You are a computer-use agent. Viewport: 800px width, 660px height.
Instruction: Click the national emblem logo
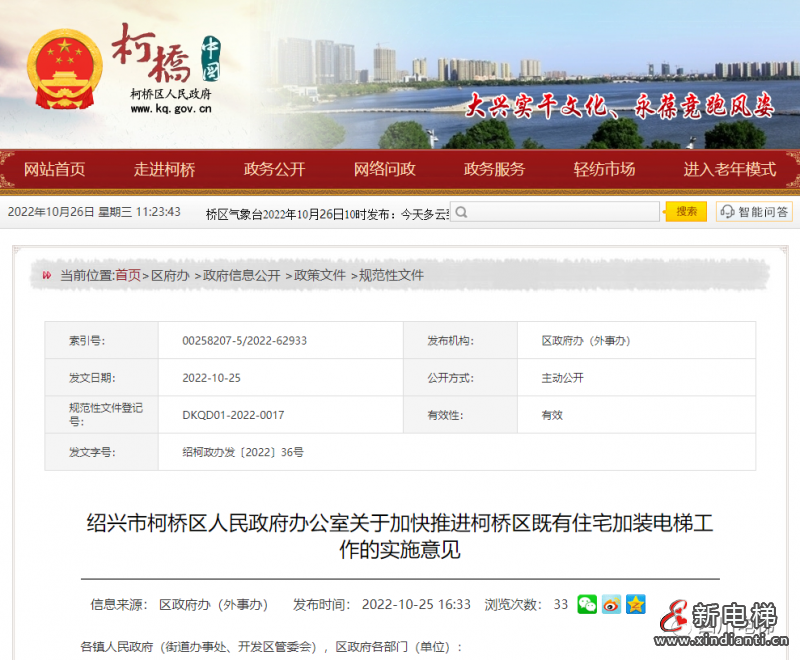(66, 69)
